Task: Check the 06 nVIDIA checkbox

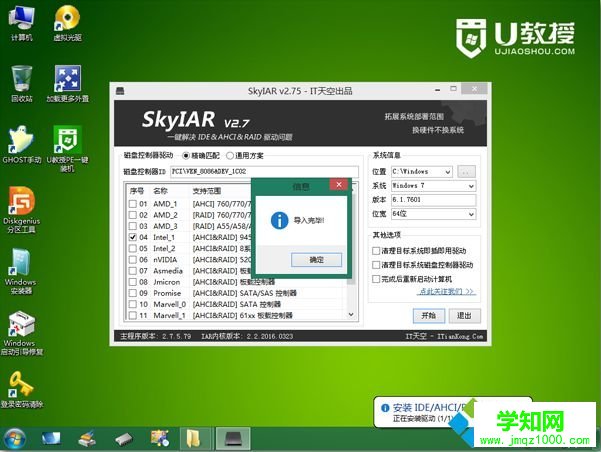Action: pos(133,260)
